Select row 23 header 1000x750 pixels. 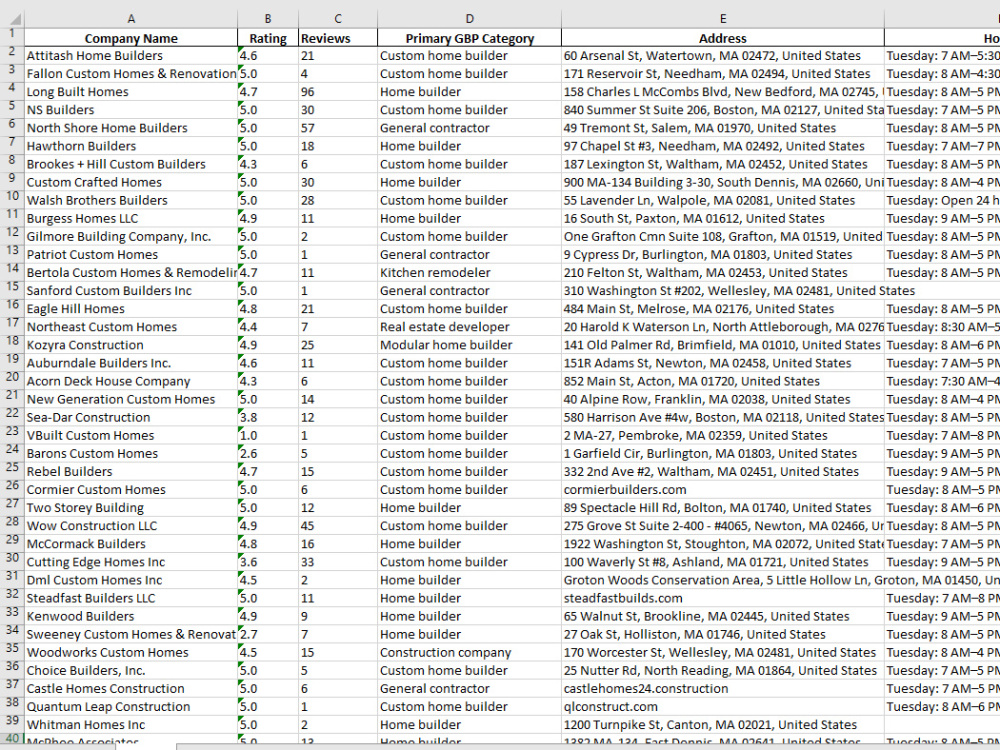12,435
